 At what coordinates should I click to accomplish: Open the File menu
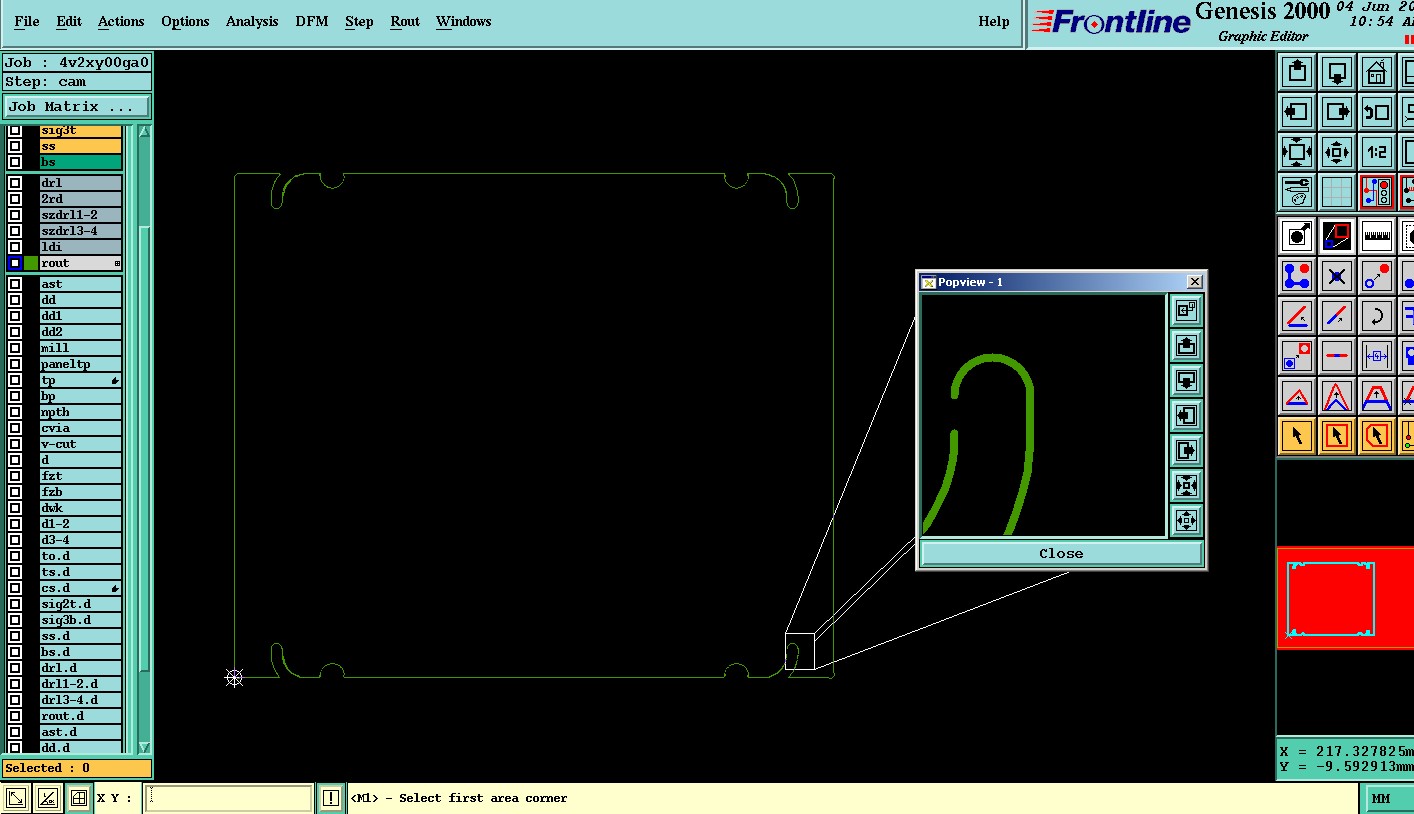27,21
